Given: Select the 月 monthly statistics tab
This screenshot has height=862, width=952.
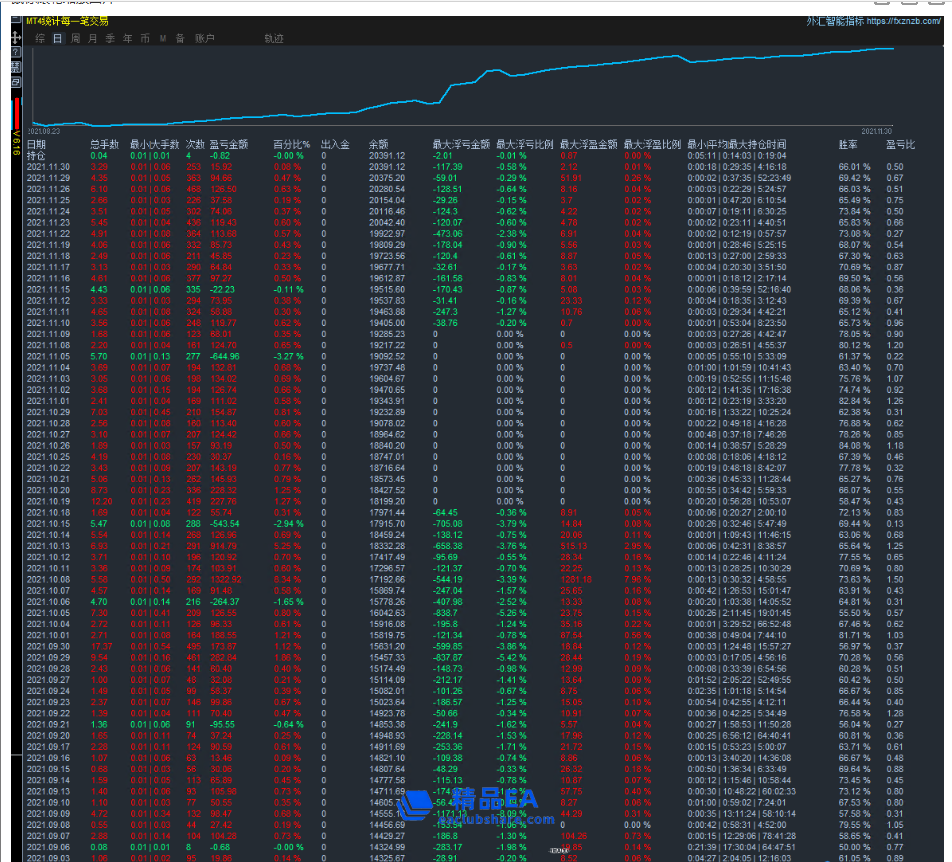Looking at the screenshot, I should (93, 38).
